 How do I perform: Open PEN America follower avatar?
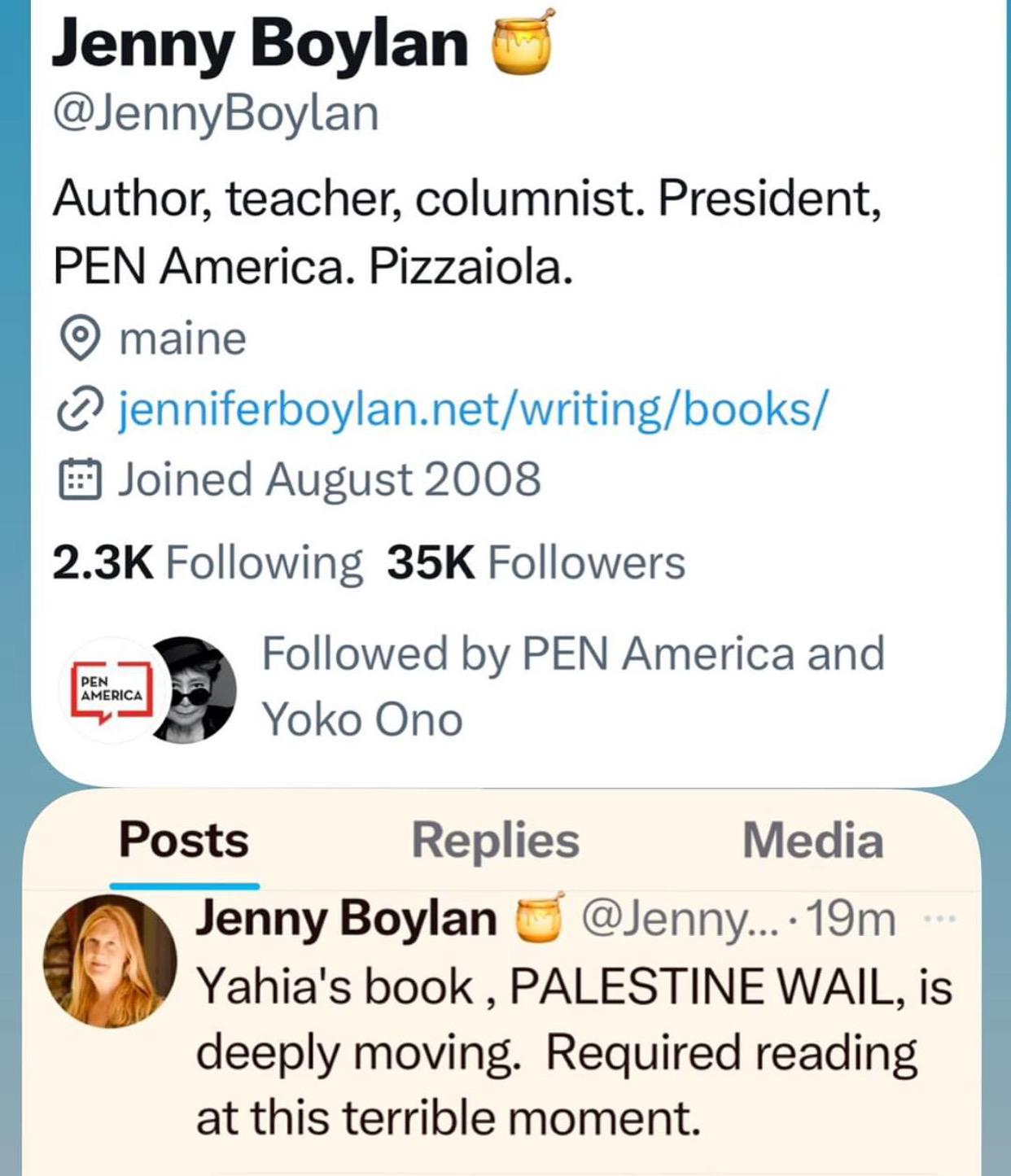pos(111,690)
